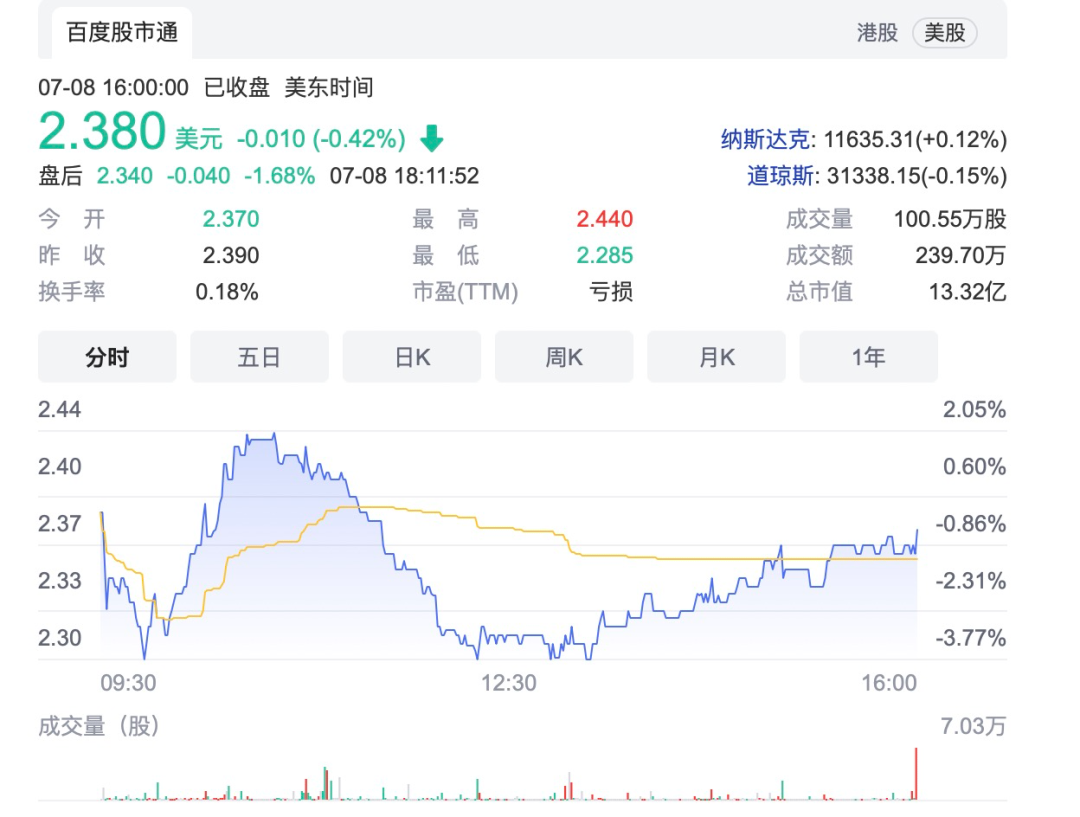Switch to the 五日 chart tab
This screenshot has height=817, width=1080.
[259, 357]
